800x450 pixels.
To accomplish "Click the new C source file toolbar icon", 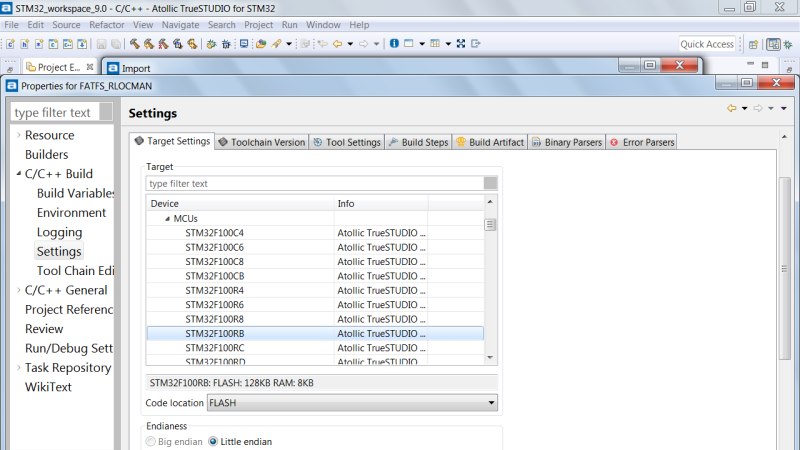I will pyautogui.click(x=11, y=44).
